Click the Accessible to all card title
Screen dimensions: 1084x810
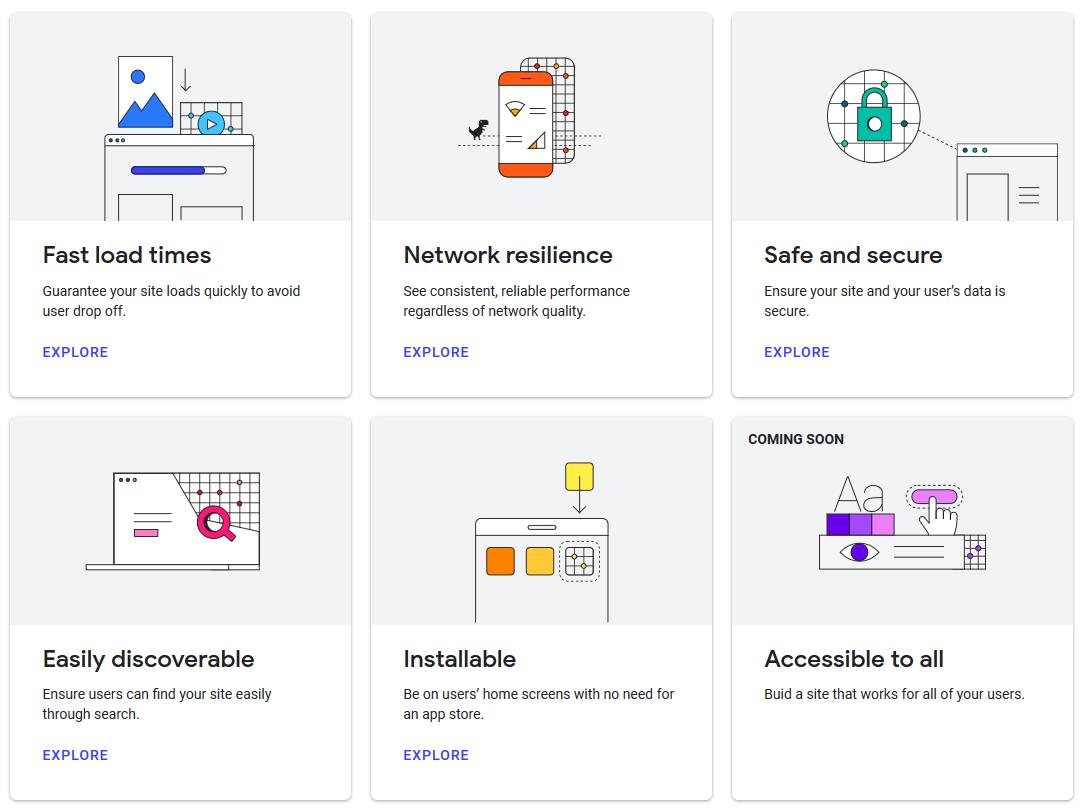[x=854, y=659]
